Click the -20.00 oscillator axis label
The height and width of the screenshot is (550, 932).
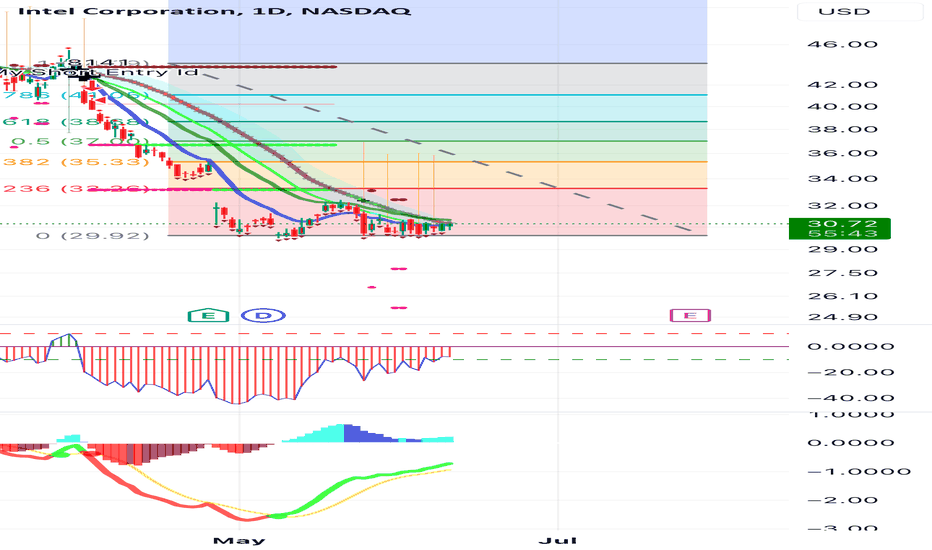pyautogui.click(x=851, y=372)
